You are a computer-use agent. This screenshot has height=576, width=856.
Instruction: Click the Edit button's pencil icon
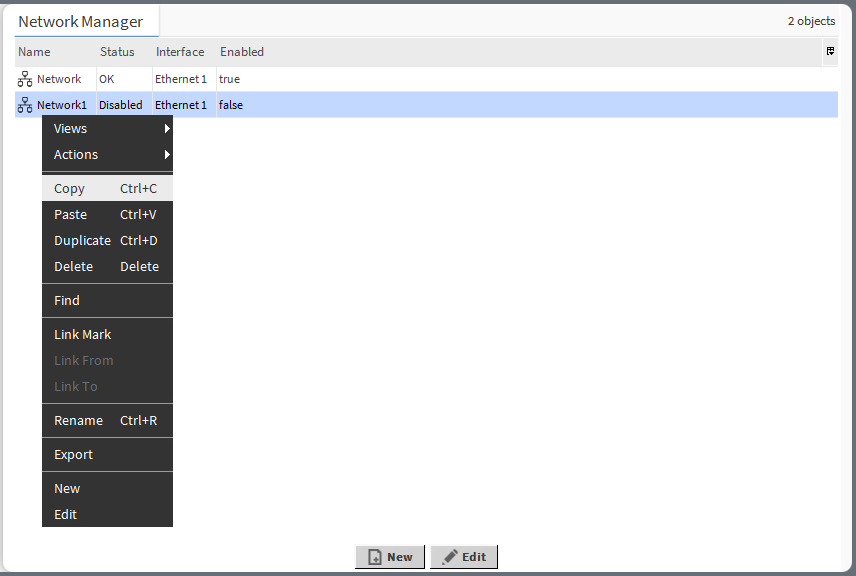tap(450, 557)
